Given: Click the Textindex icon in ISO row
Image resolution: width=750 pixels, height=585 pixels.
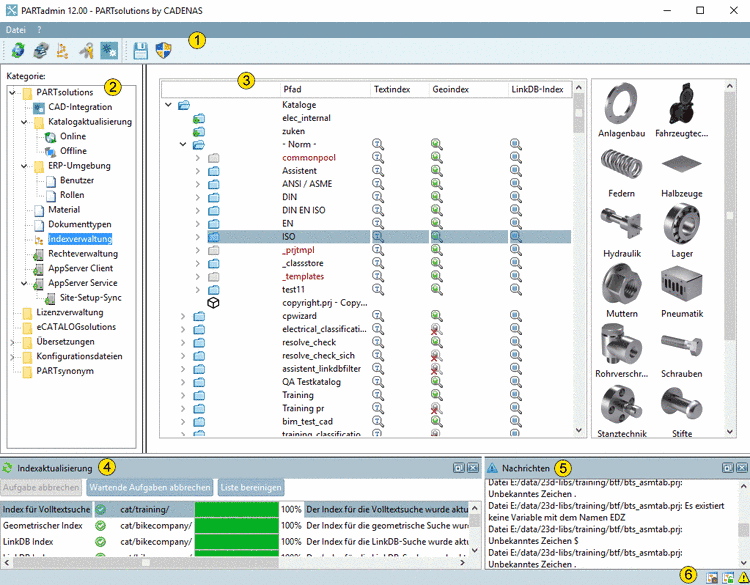Looking at the screenshot, I should click(379, 237).
